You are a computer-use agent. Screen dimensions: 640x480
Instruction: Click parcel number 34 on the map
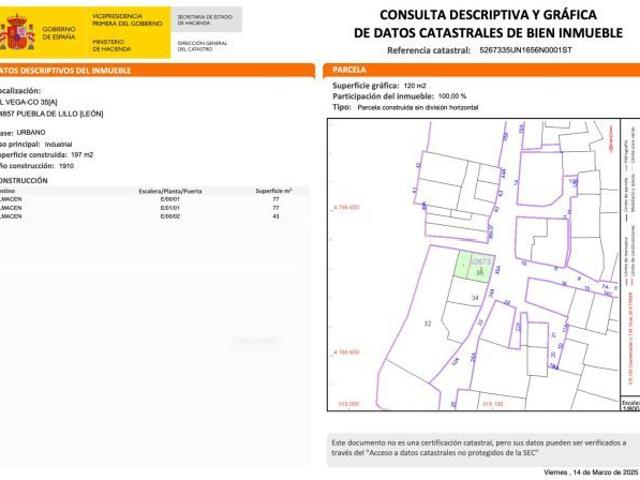click(475, 298)
